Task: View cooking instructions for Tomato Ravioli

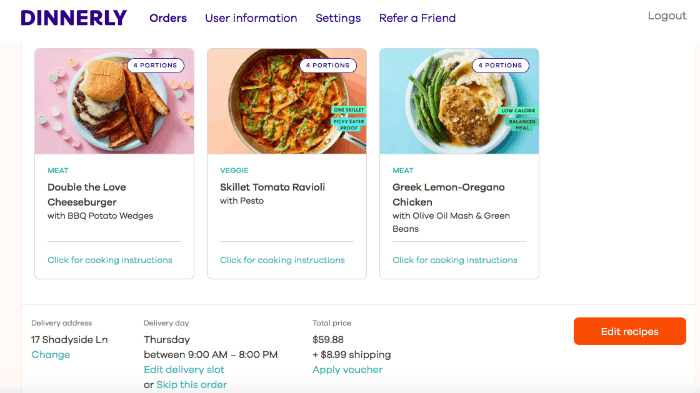Action: tap(282, 260)
